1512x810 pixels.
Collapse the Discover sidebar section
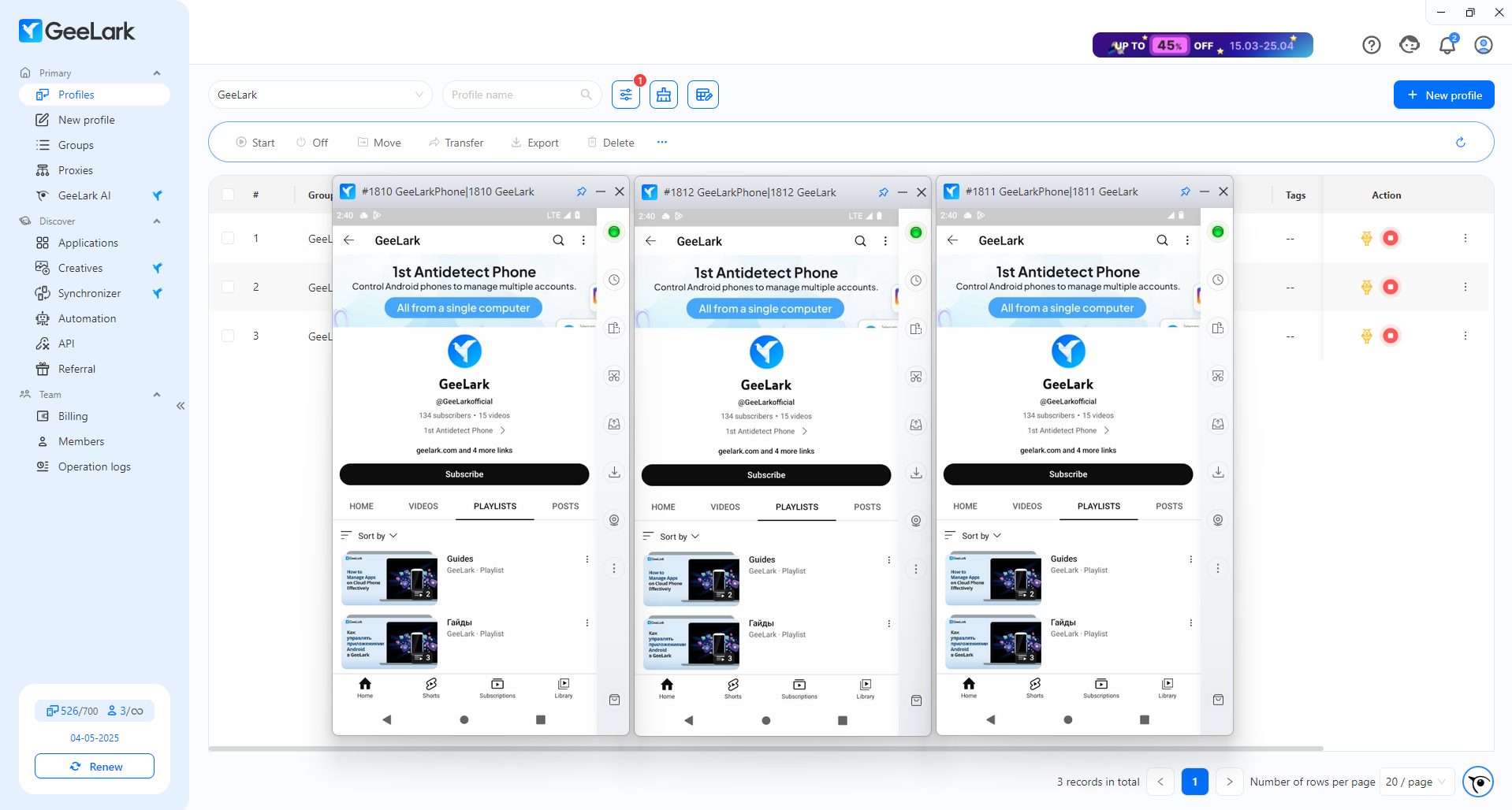coord(157,221)
